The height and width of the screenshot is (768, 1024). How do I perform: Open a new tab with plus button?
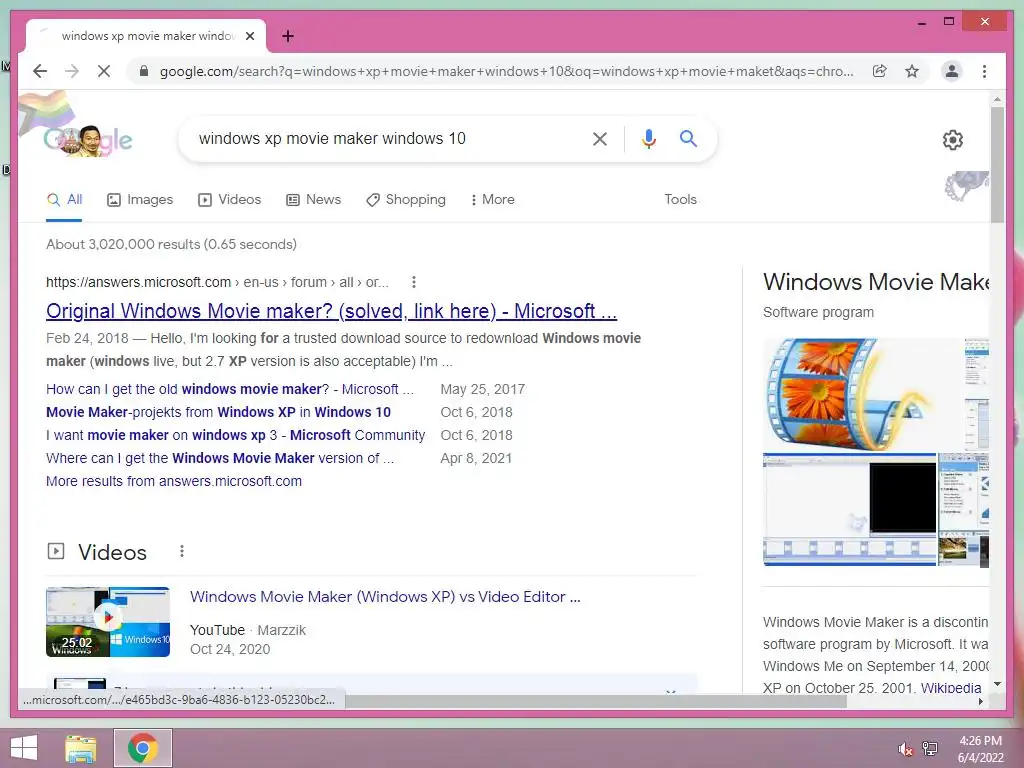(x=288, y=36)
